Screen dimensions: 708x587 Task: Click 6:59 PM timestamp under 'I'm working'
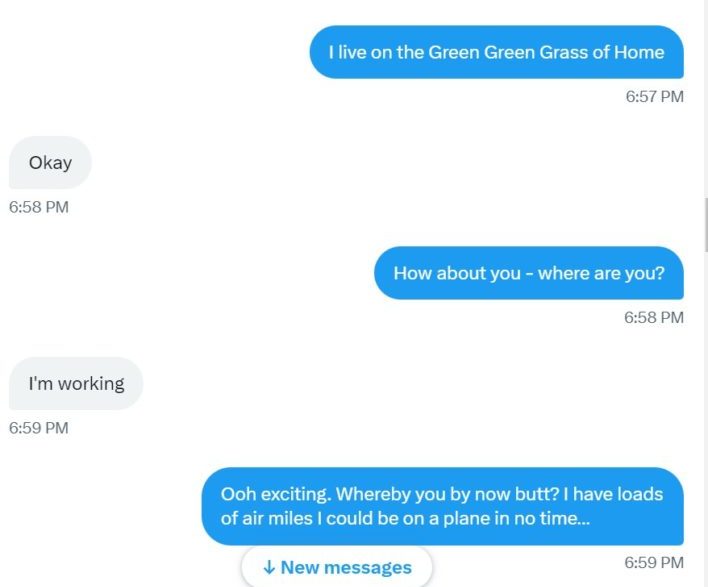click(x=39, y=428)
